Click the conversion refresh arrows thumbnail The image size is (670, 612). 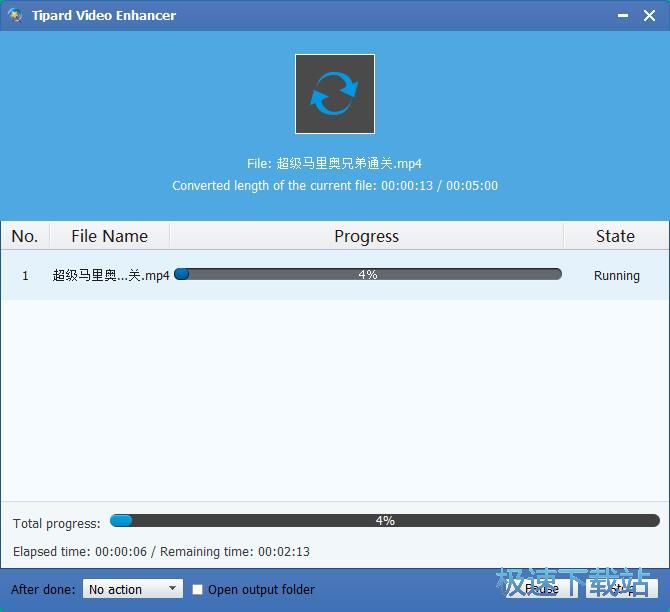[x=335, y=94]
